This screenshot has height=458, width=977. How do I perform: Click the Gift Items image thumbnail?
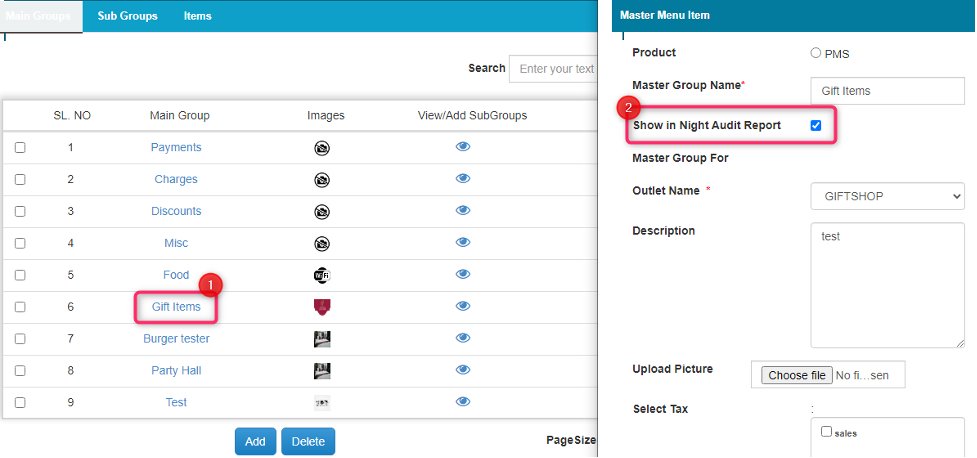point(322,307)
